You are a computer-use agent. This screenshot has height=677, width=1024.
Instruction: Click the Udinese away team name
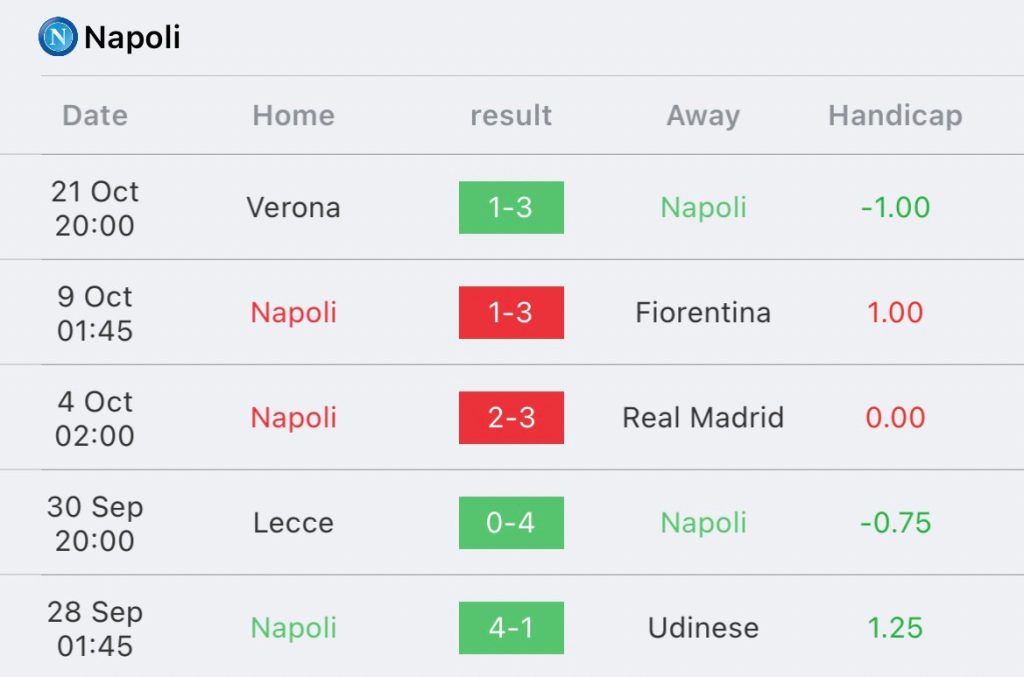click(703, 628)
